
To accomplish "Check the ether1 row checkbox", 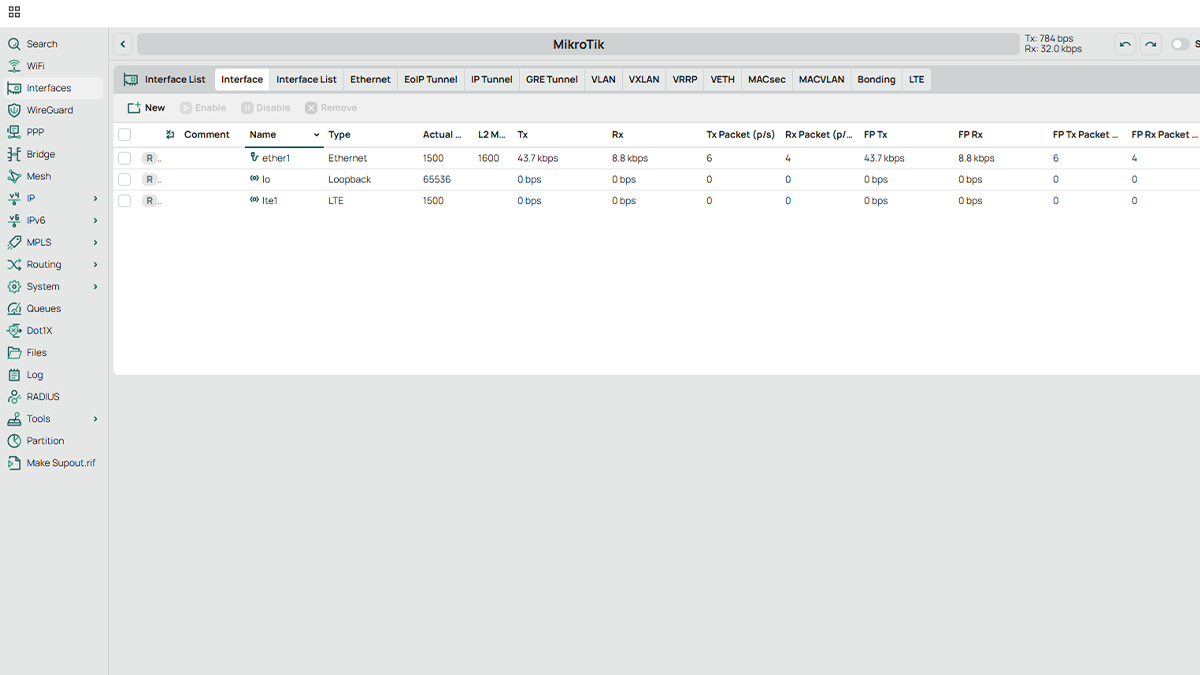I will coord(125,158).
